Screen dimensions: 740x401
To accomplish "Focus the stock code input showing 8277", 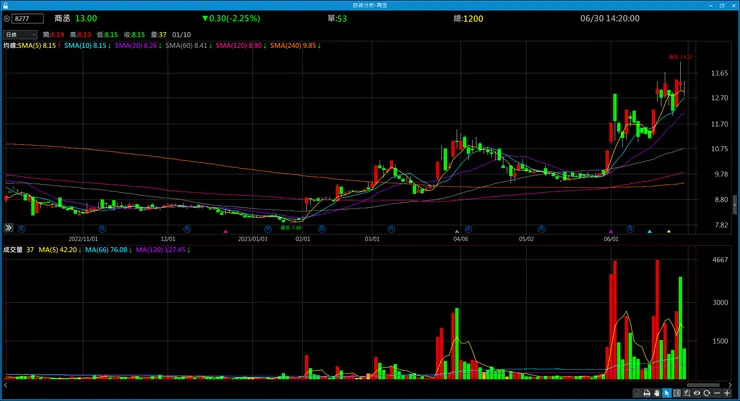I will tap(28, 19).
